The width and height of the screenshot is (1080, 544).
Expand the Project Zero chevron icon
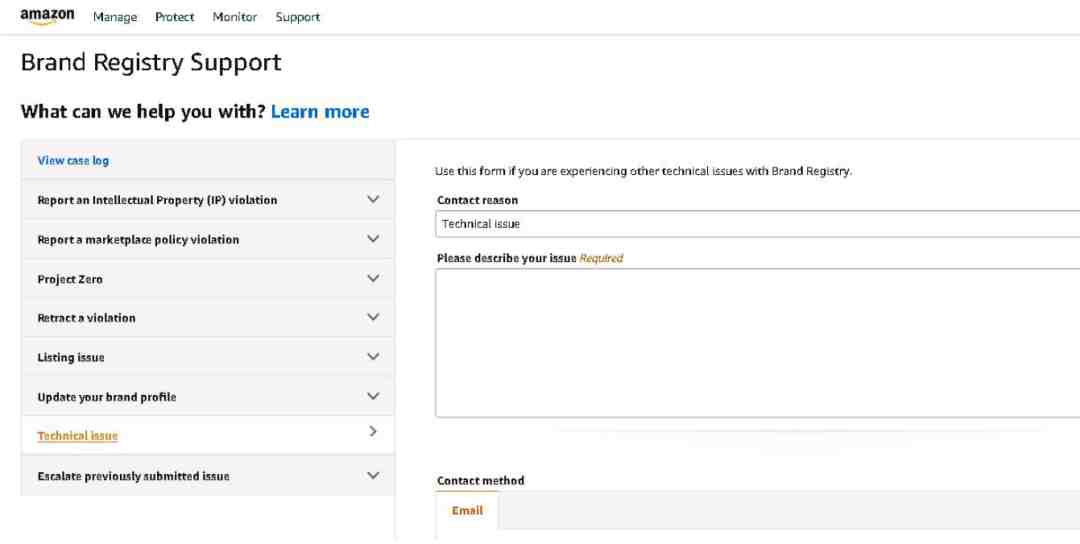click(373, 279)
